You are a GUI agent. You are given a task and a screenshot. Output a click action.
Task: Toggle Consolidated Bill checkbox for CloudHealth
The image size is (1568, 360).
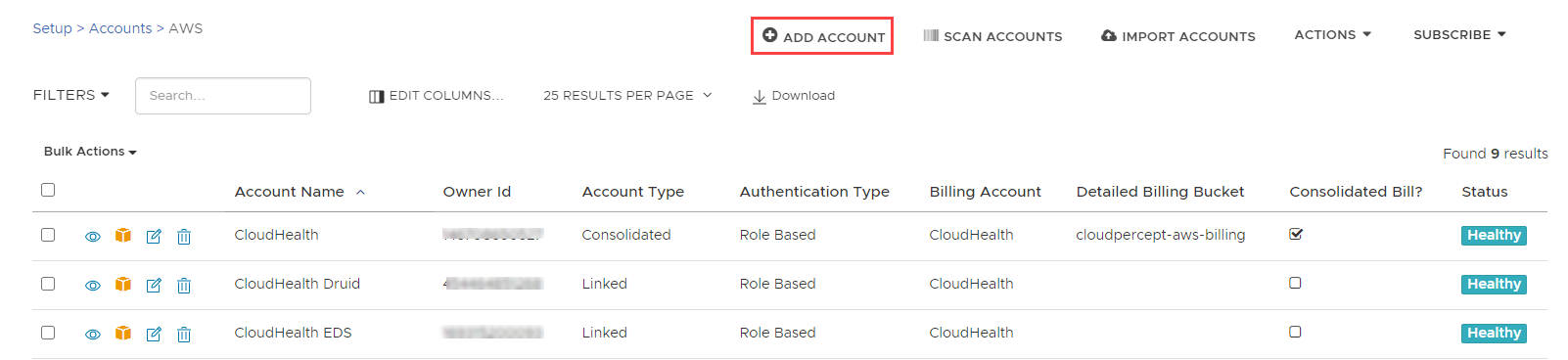pyautogui.click(x=1296, y=234)
